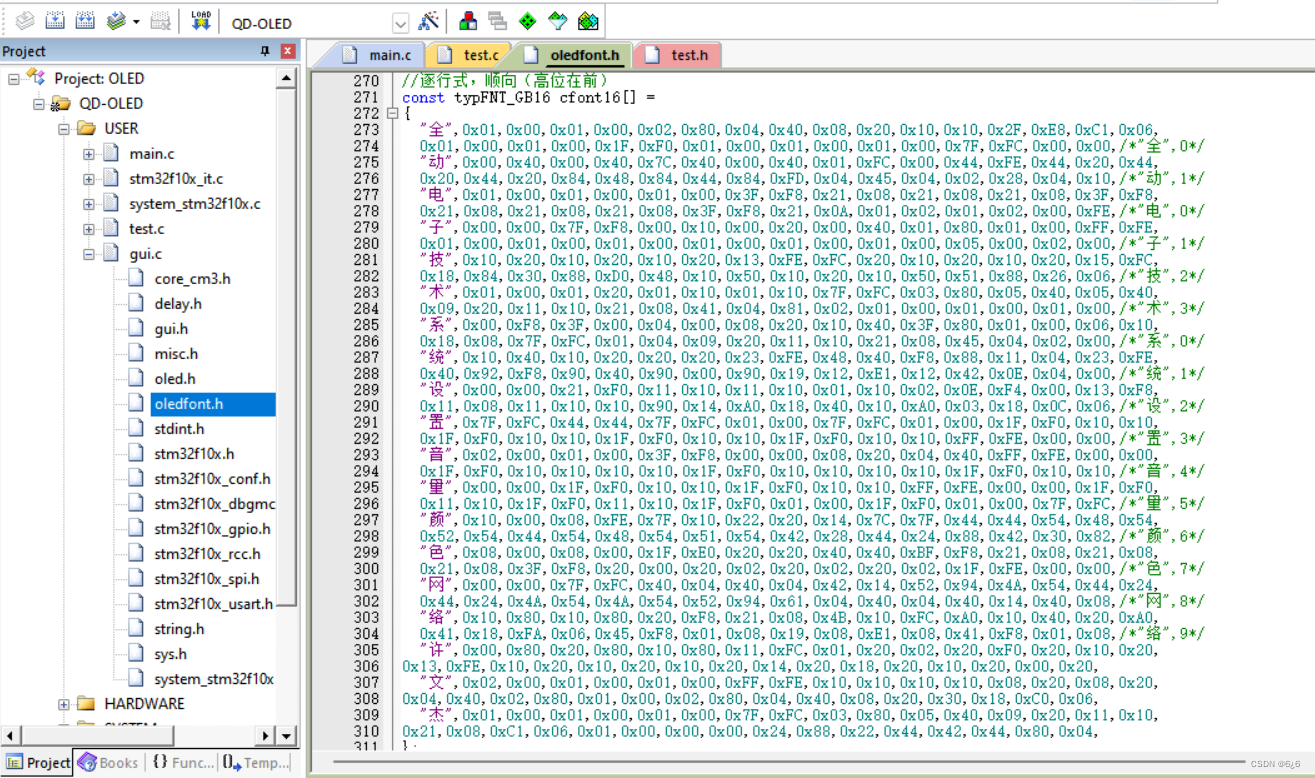Select stdint.h header file
Image resolution: width=1315 pixels, height=778 pixels.
coord(179,429)
